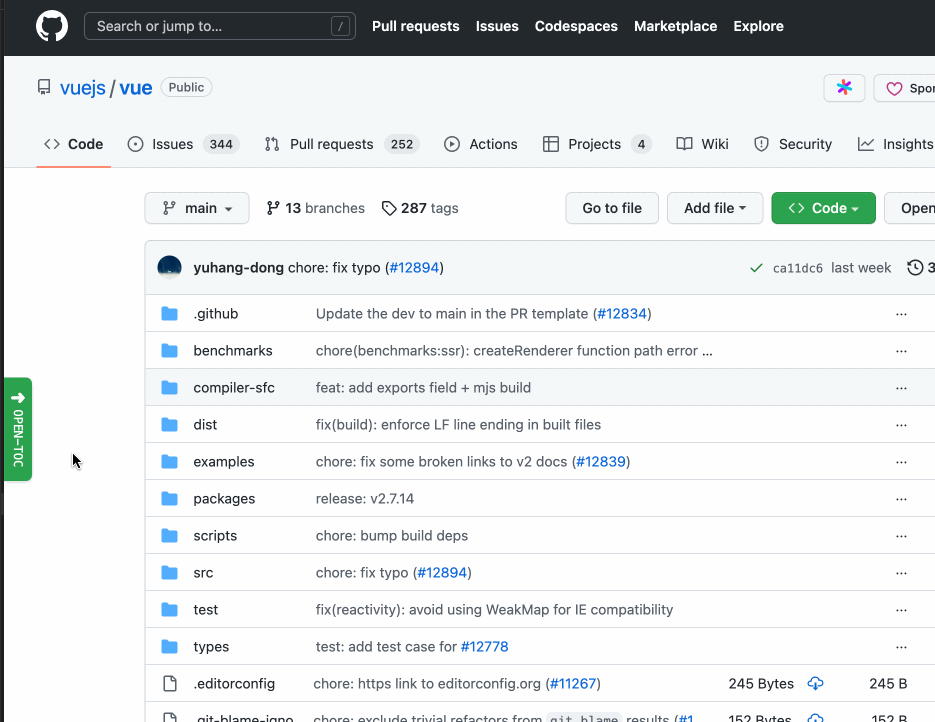935x722 pixels.
Task: Open the examples folder
Action: click(224, 461)
